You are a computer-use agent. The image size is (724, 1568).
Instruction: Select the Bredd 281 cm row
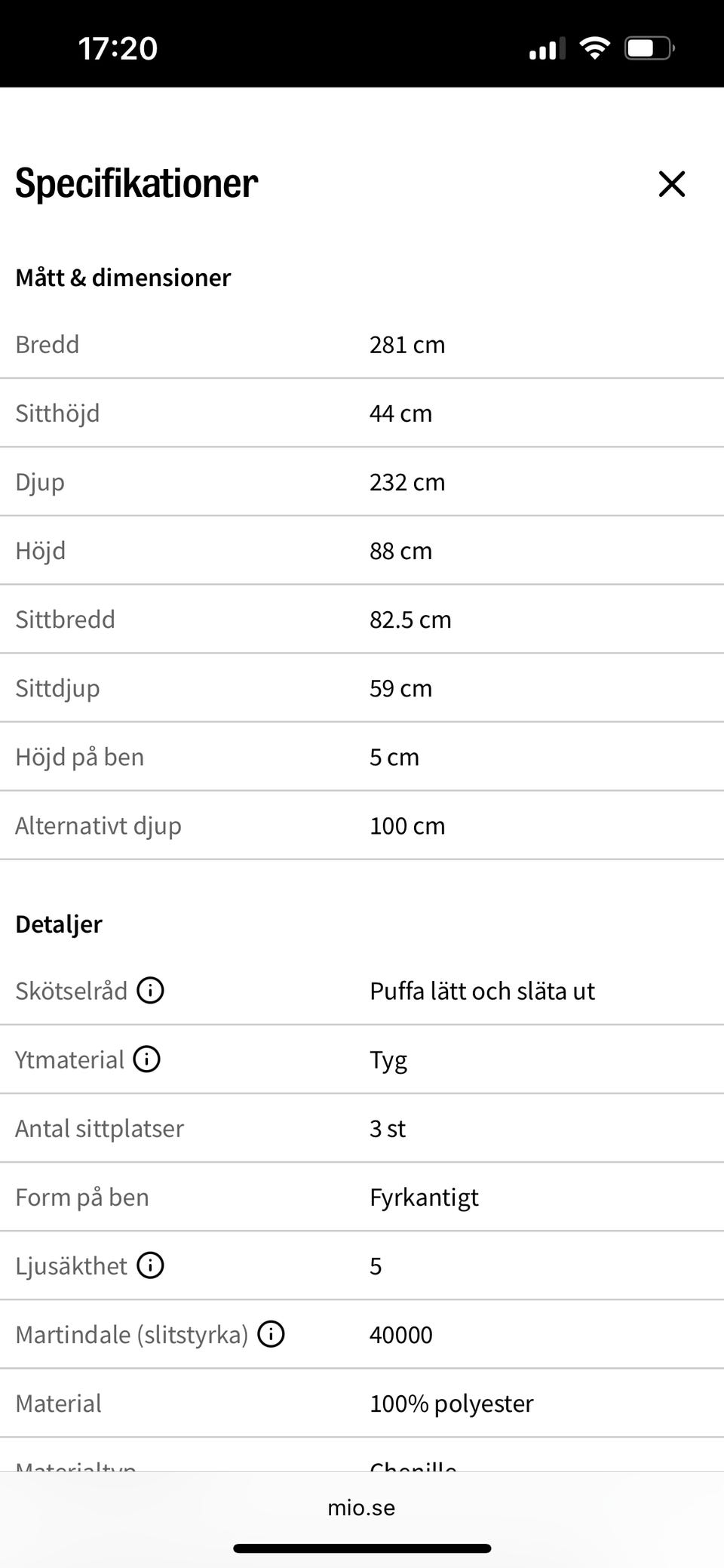click(362, 344)
